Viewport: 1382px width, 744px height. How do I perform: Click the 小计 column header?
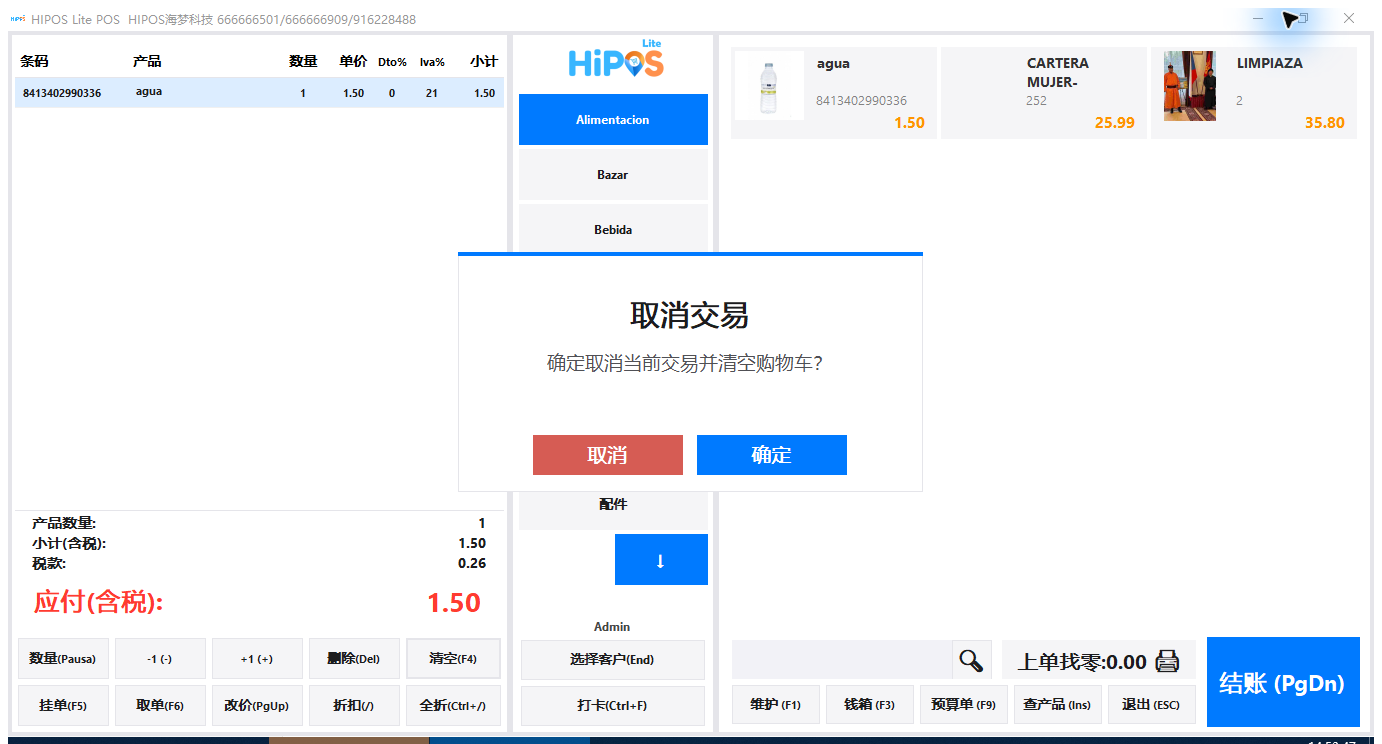point(484,61)
